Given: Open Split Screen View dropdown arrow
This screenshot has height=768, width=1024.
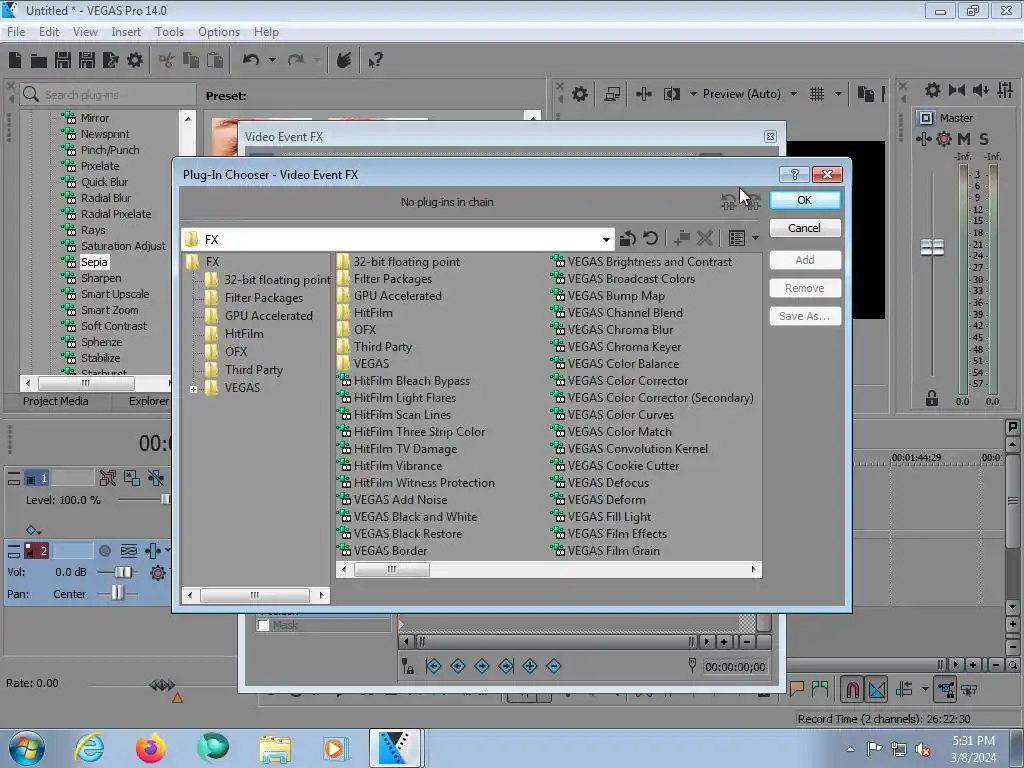Looking at the screenshot, I should (693, 94).
